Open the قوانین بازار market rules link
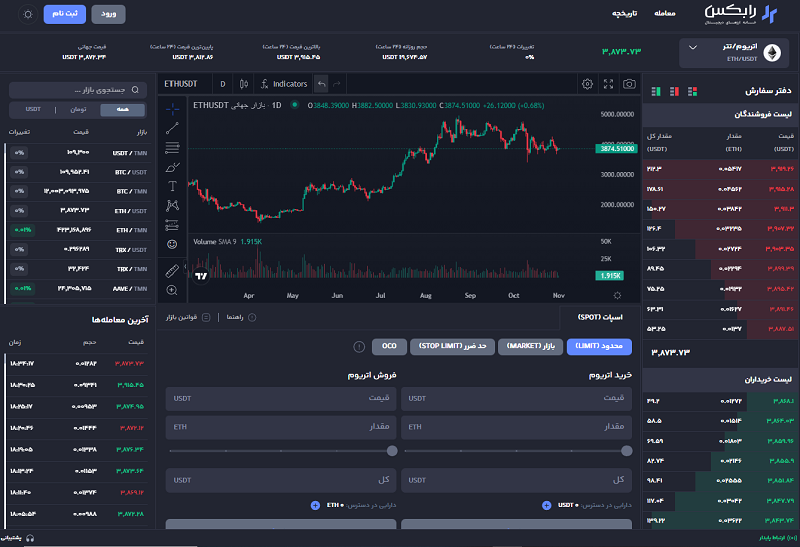The width and height of the screenshot is (800, 547). point(187,317)
